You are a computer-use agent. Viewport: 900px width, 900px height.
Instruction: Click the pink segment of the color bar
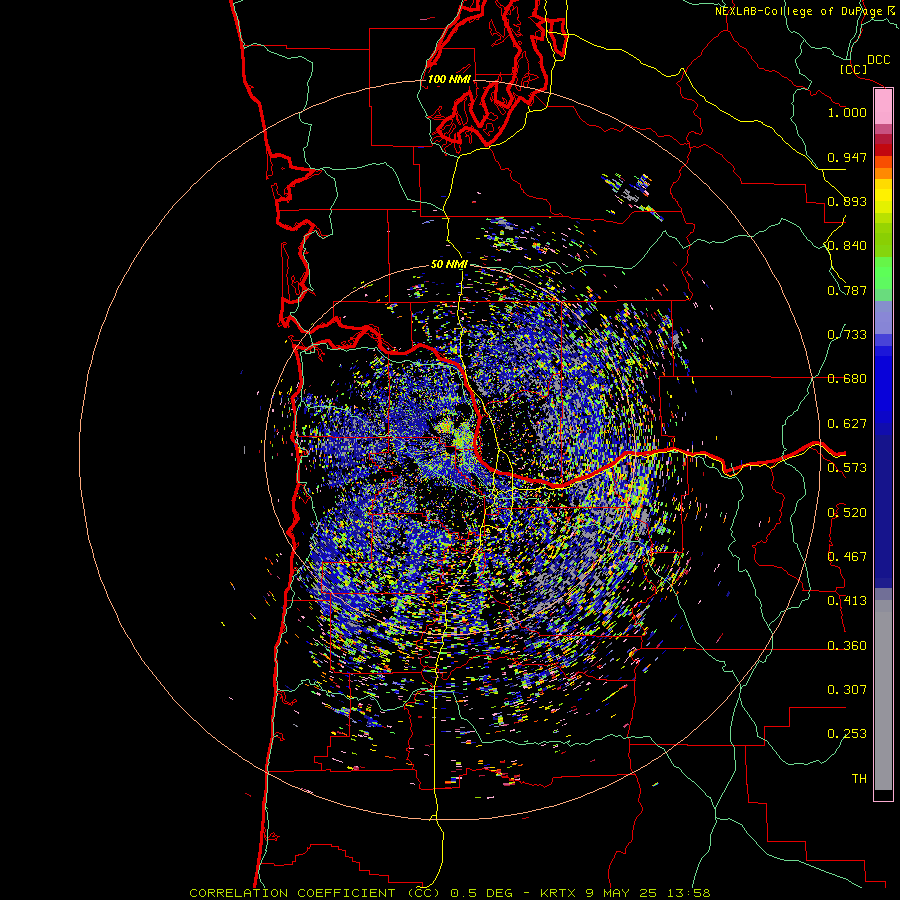click(x=883, y=106)
